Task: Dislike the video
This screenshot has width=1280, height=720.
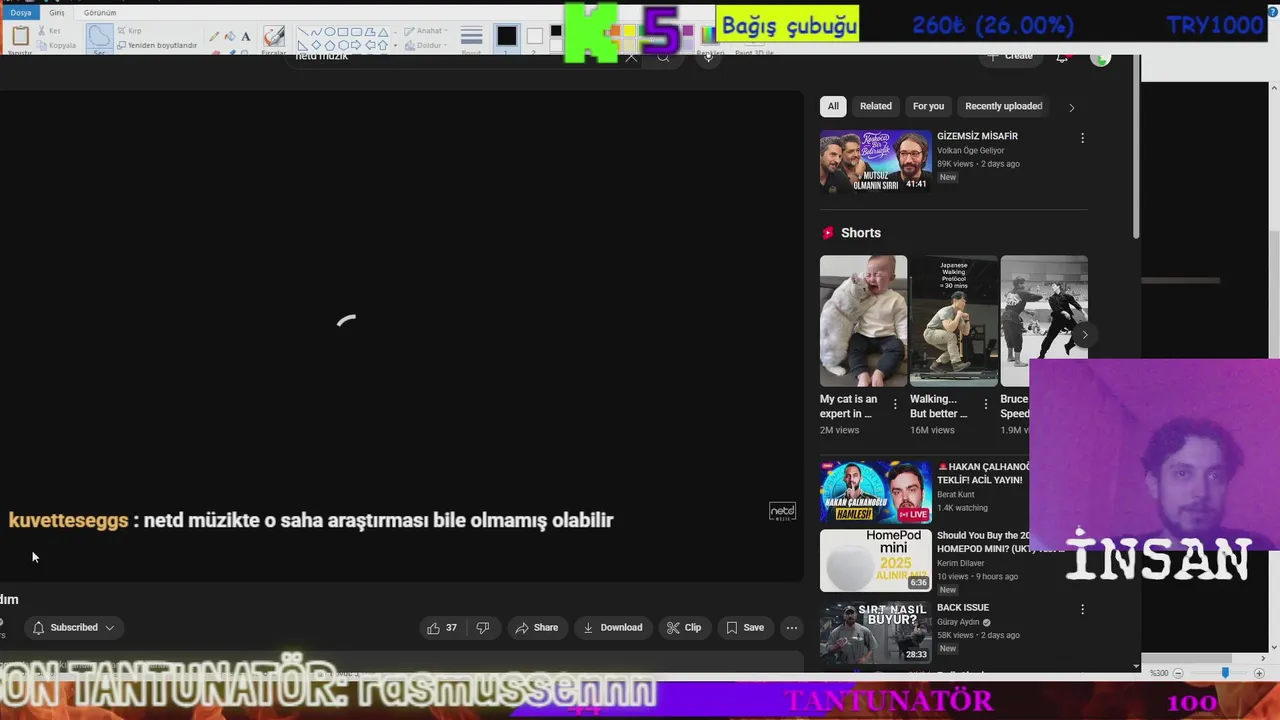Action: pos(483,628)
